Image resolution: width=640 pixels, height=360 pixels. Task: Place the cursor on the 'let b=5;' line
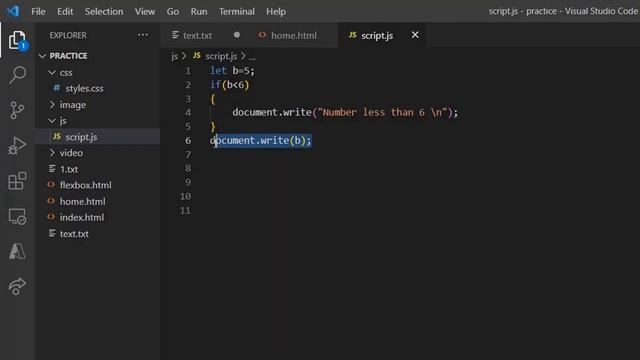coord(232,71)
